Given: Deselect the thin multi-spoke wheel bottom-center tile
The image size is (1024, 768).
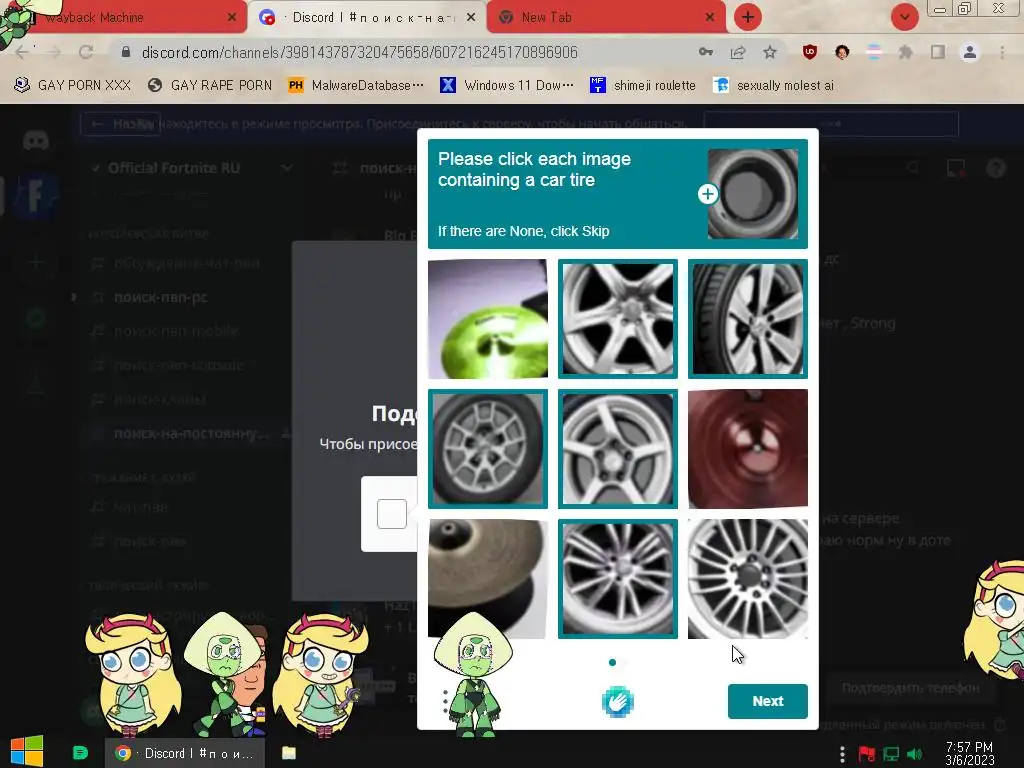Looking at the screenshot, I should (618, 579).
